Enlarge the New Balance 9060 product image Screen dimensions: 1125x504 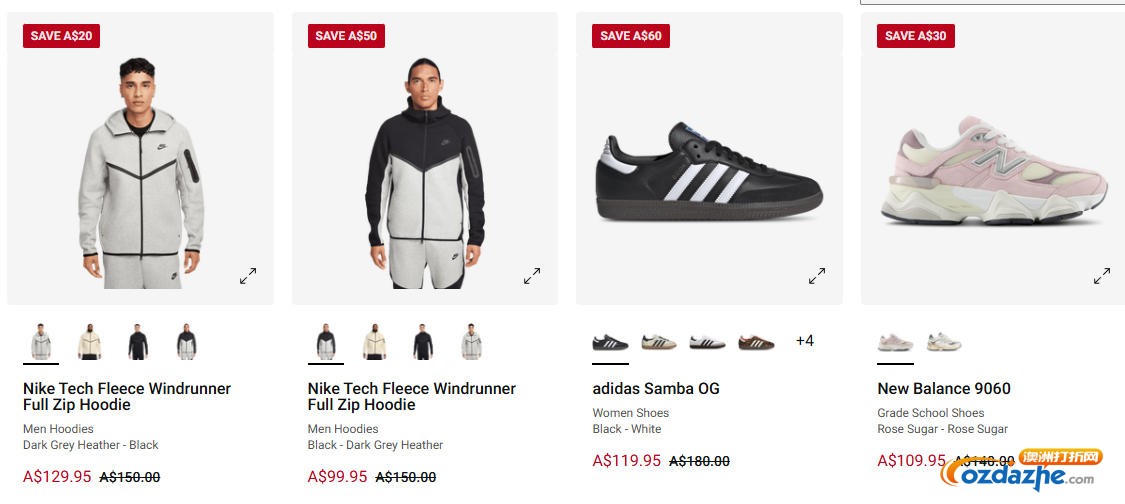coord(1101,276)
